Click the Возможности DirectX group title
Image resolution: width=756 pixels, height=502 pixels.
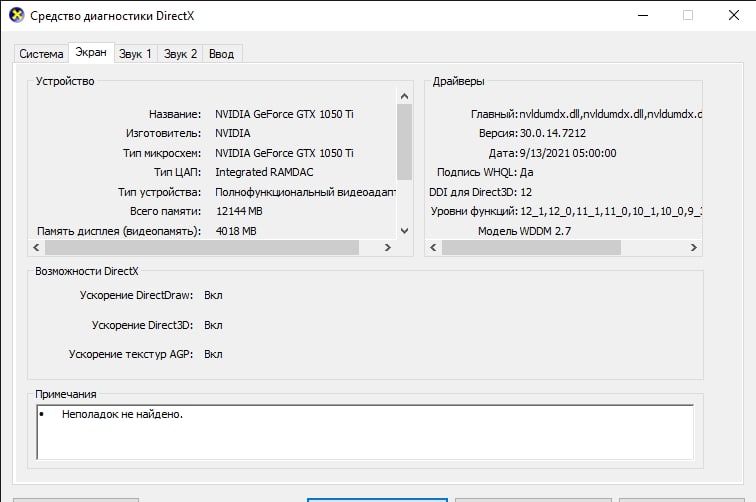tap(87, 271)
